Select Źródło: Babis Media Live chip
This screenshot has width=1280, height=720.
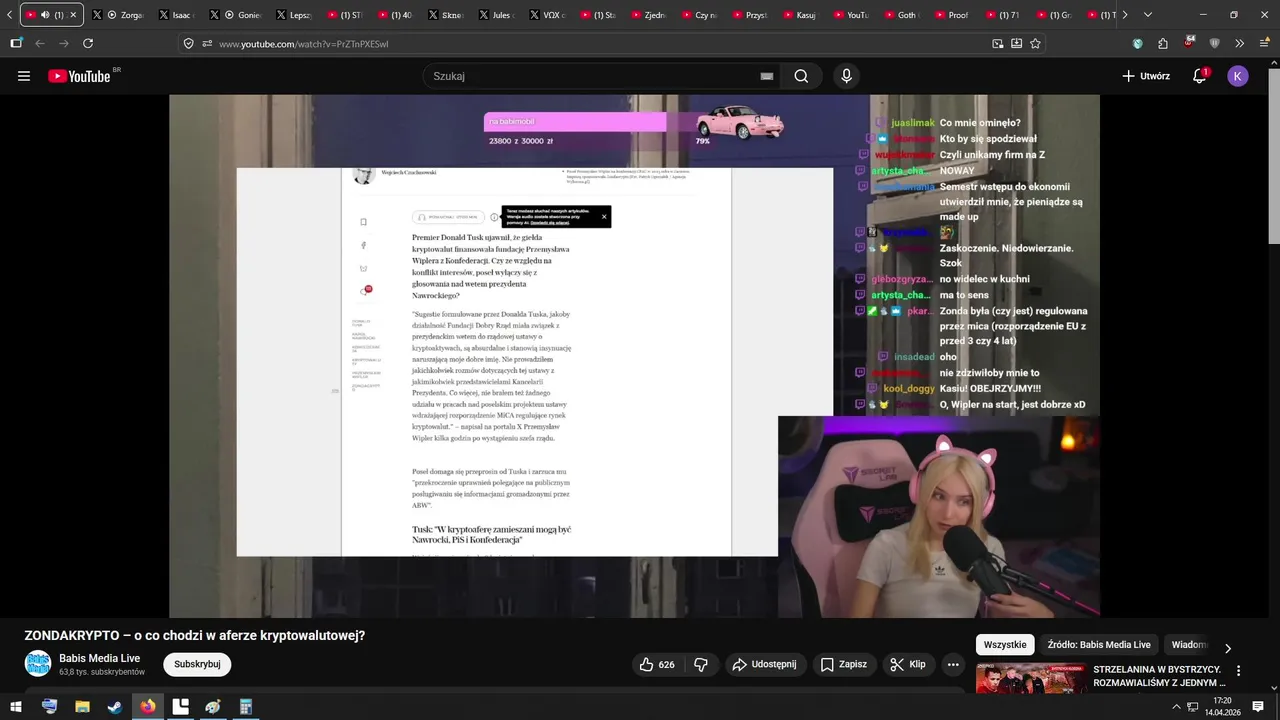click(x=1100, y=645)
